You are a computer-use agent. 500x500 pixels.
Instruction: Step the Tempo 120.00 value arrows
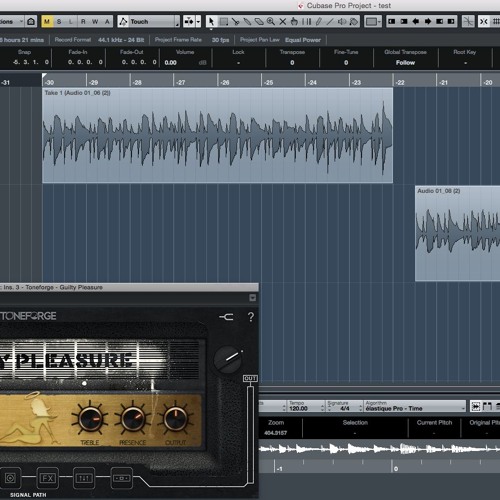coord(322,408)
